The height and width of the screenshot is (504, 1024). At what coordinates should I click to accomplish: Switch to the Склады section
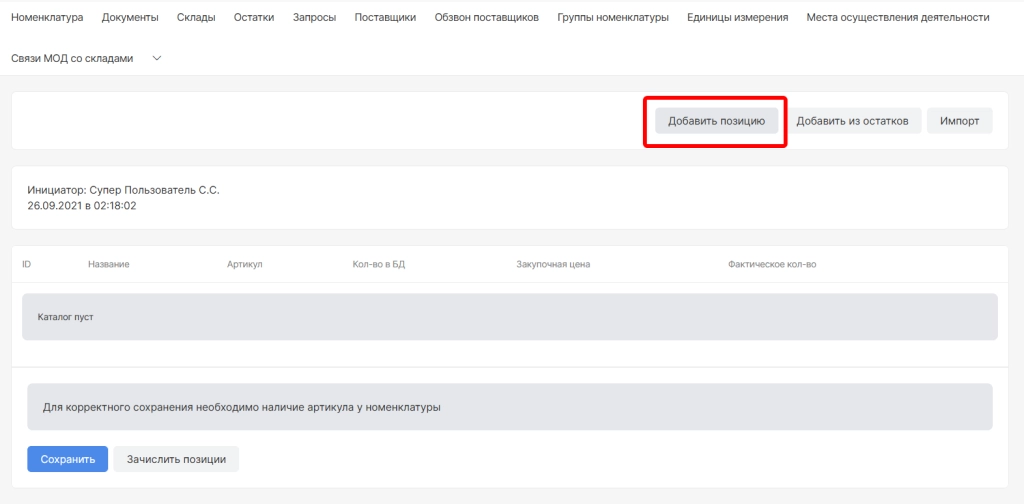(196, 17)
